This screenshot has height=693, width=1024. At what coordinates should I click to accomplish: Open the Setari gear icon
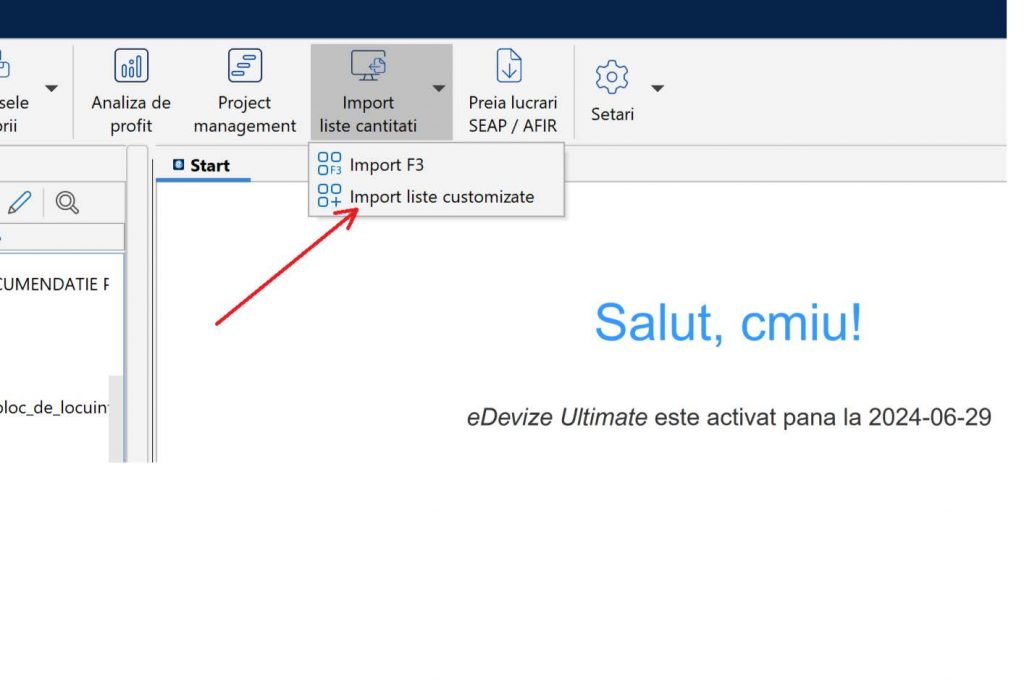[x=612, y=78]
